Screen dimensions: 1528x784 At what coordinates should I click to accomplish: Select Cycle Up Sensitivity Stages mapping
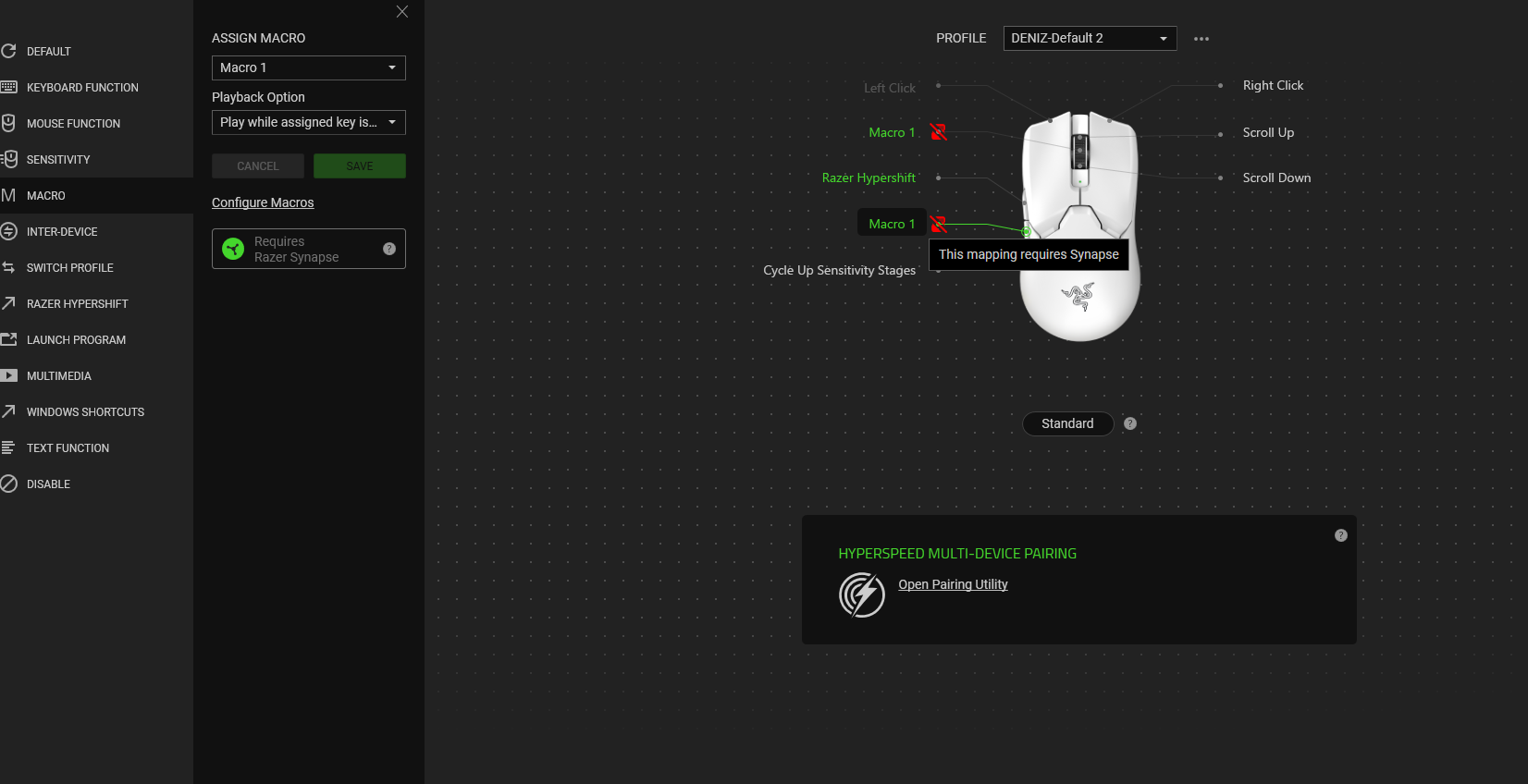pos(839,270)
